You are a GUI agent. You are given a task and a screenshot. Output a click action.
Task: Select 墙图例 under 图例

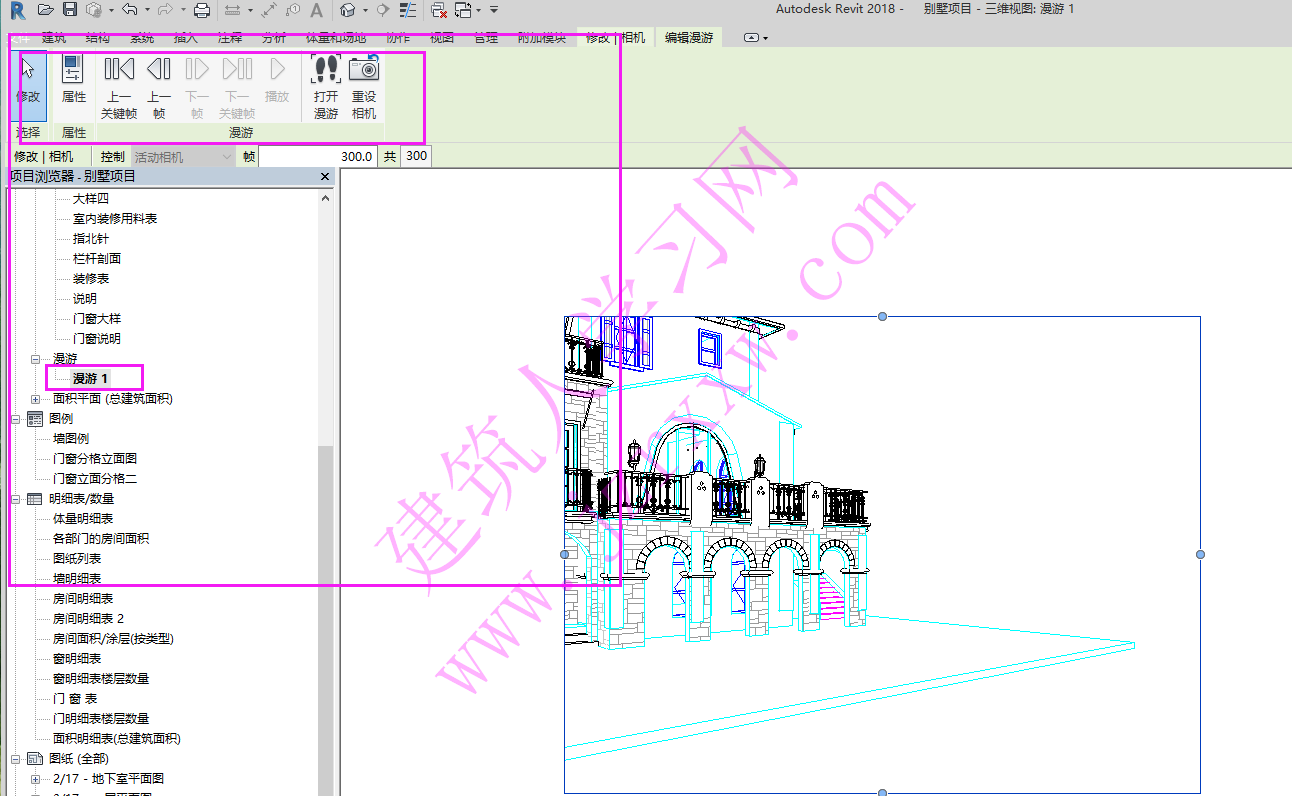(x=71, y=438)
